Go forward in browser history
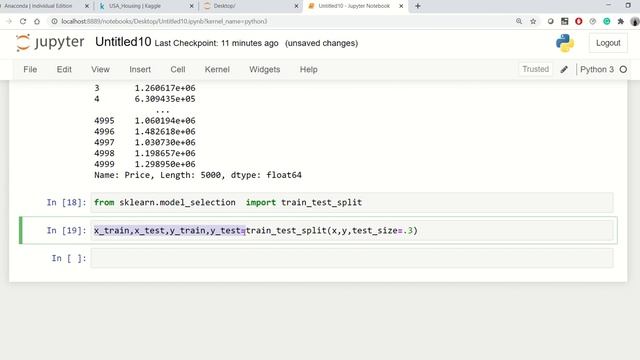The width and height of the screenshot is (640, 360). click(9, 21)
